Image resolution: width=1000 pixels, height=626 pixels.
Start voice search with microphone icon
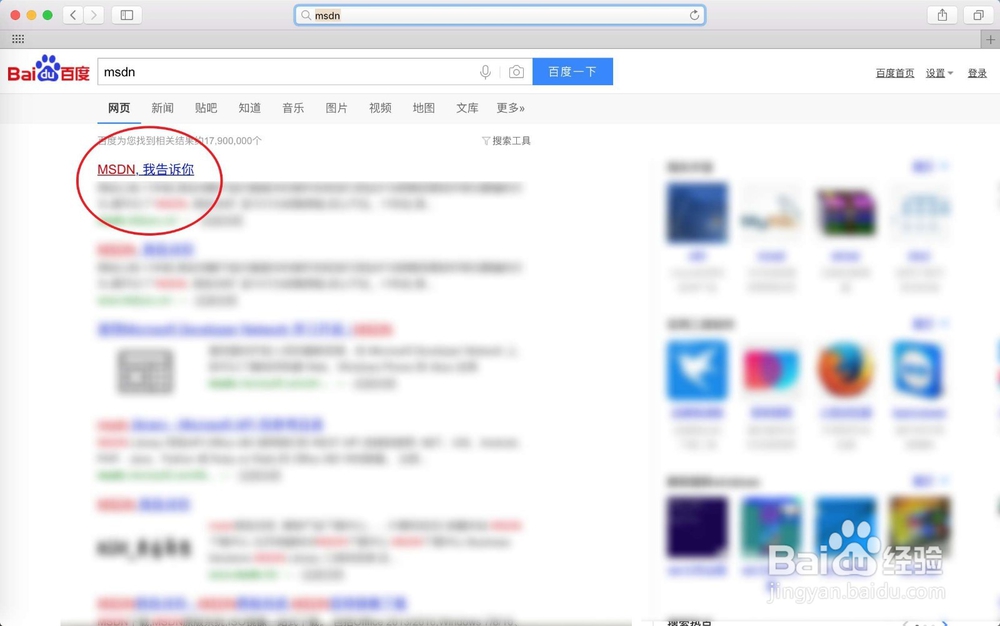tap(485, 72)
